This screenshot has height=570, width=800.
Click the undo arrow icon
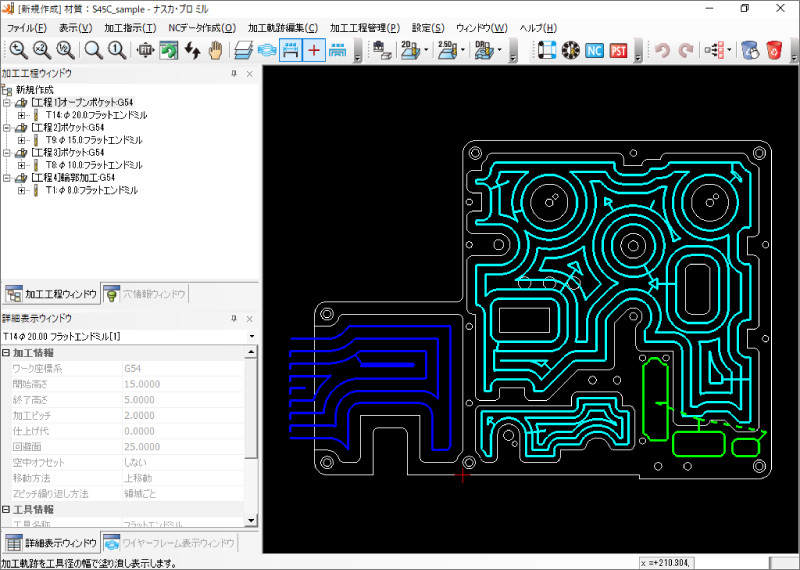662,50
